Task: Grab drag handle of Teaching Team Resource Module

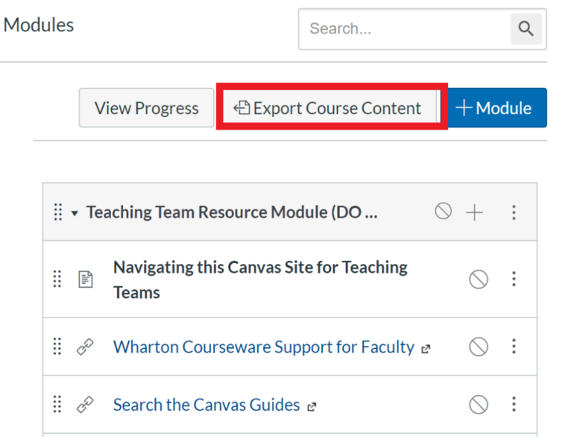Action: tap(58, 212)
